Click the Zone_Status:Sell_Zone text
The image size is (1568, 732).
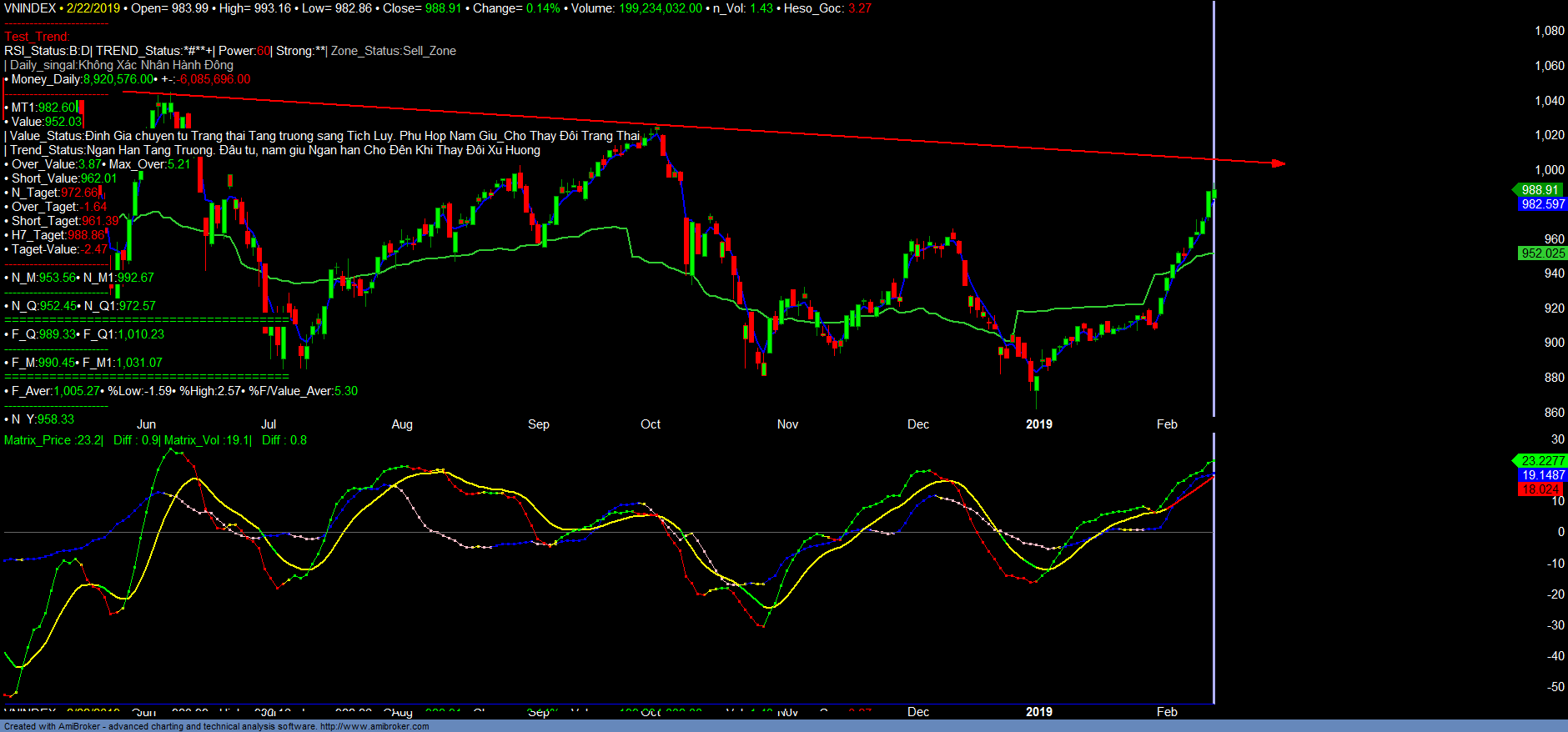[x=394, y=51]
